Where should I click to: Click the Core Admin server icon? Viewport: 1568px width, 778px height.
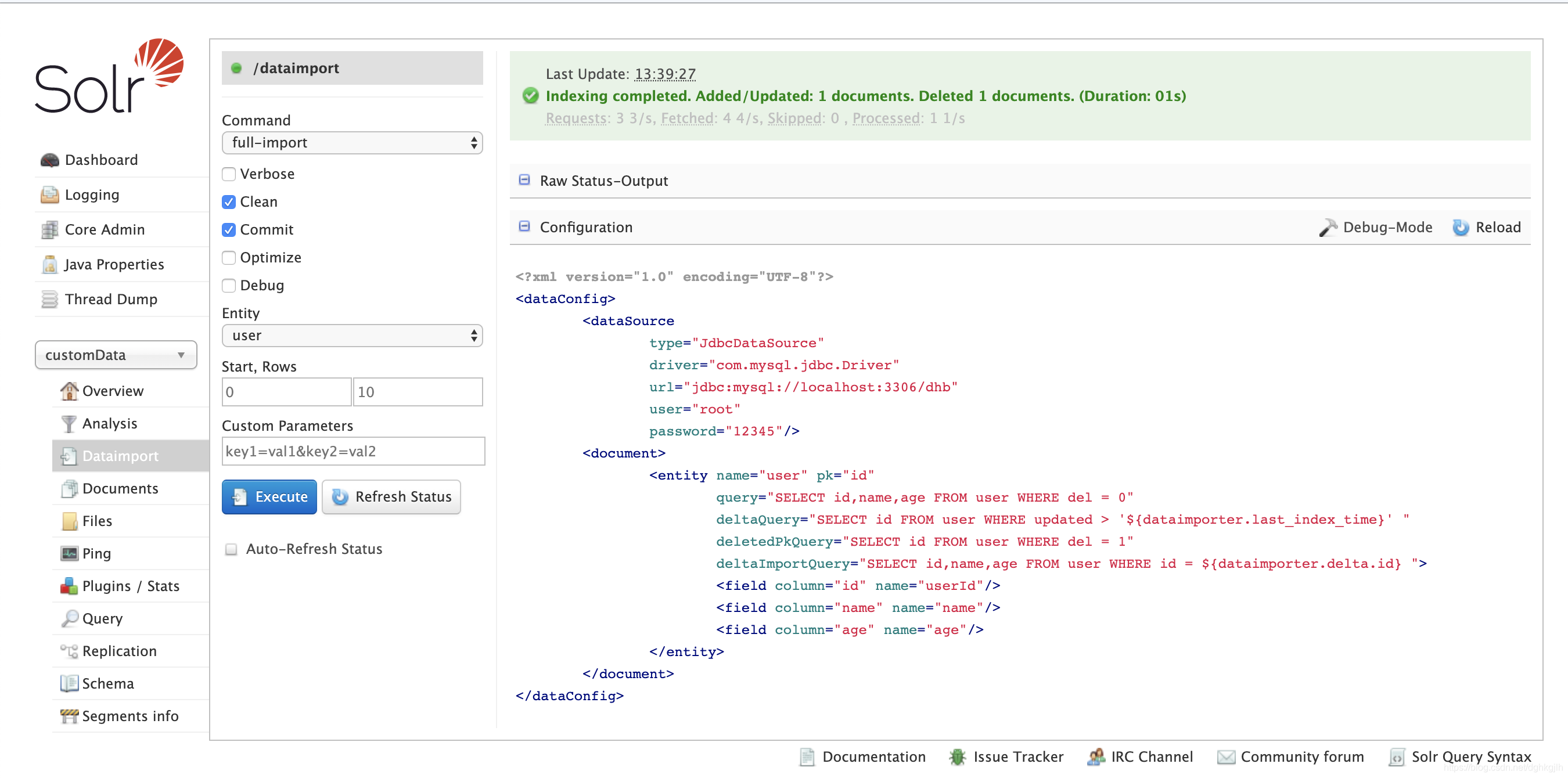(x=49, y=229)
